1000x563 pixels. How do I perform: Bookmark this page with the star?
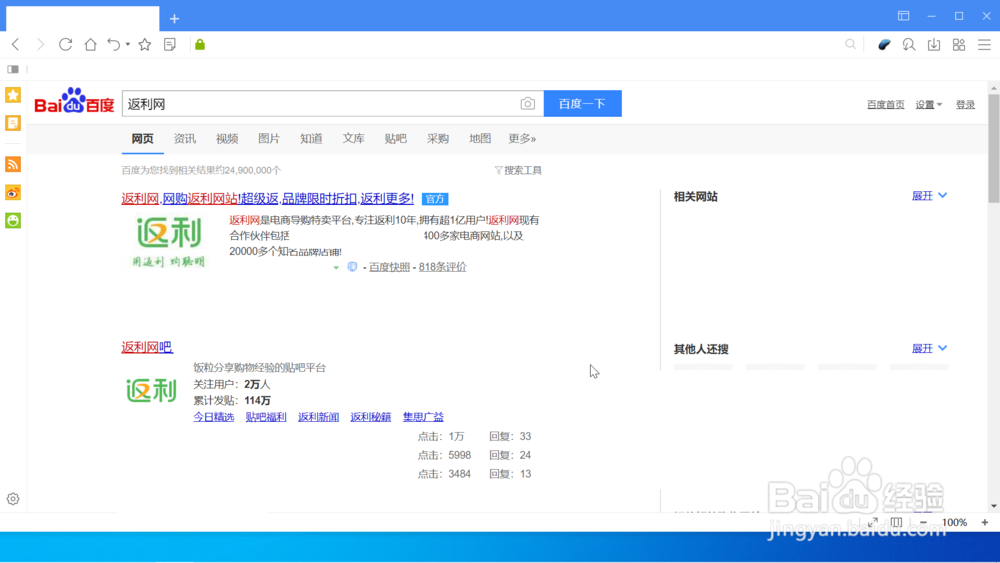tap(145, 45)
